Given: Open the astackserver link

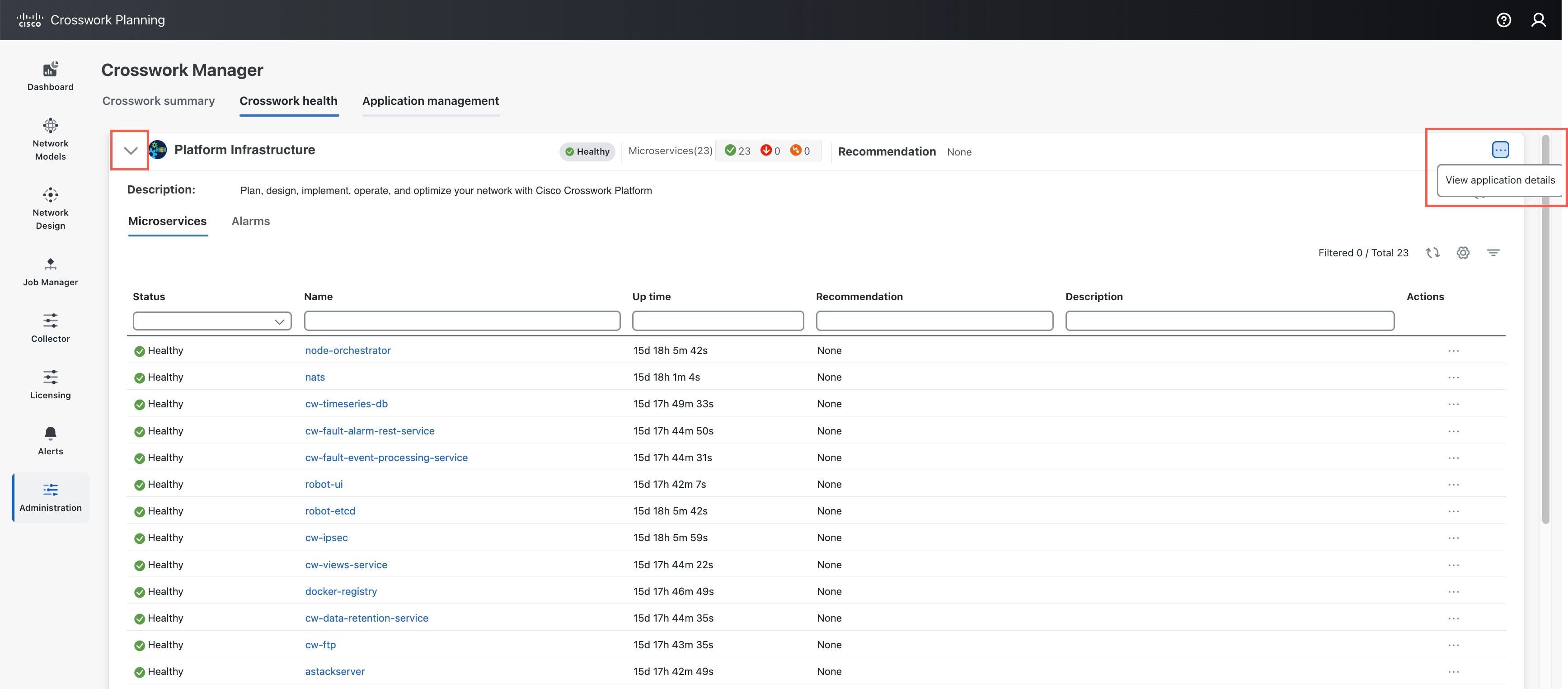Looking at the screenshot, I should [335, 672].
